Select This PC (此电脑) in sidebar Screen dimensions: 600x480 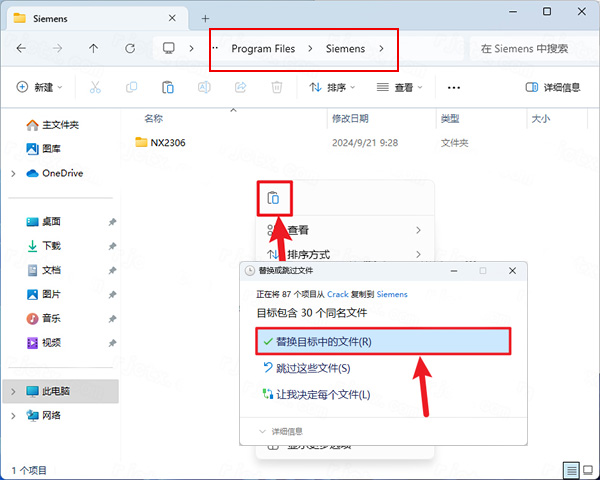click(60, 391)
